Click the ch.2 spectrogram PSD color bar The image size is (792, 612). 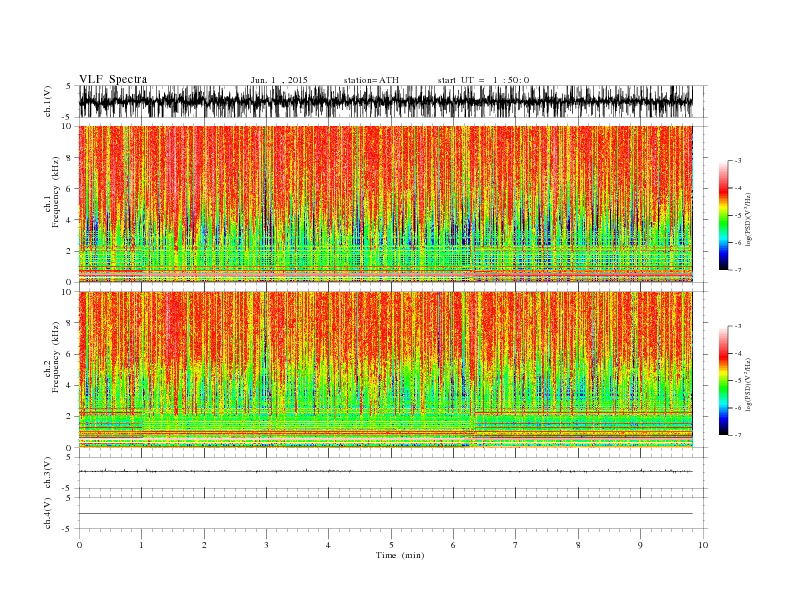(723, 381)
